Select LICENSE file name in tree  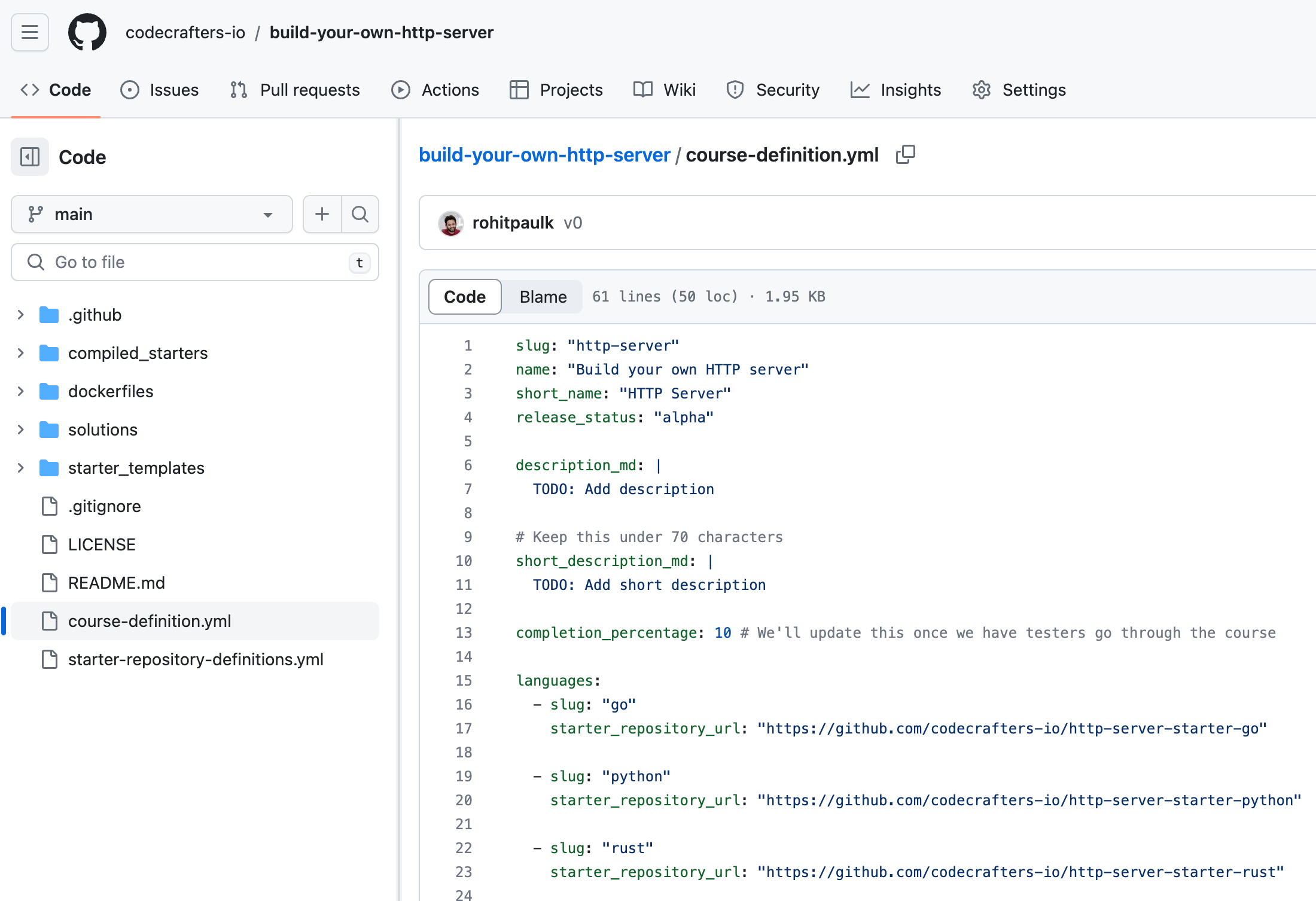point(102,544)
